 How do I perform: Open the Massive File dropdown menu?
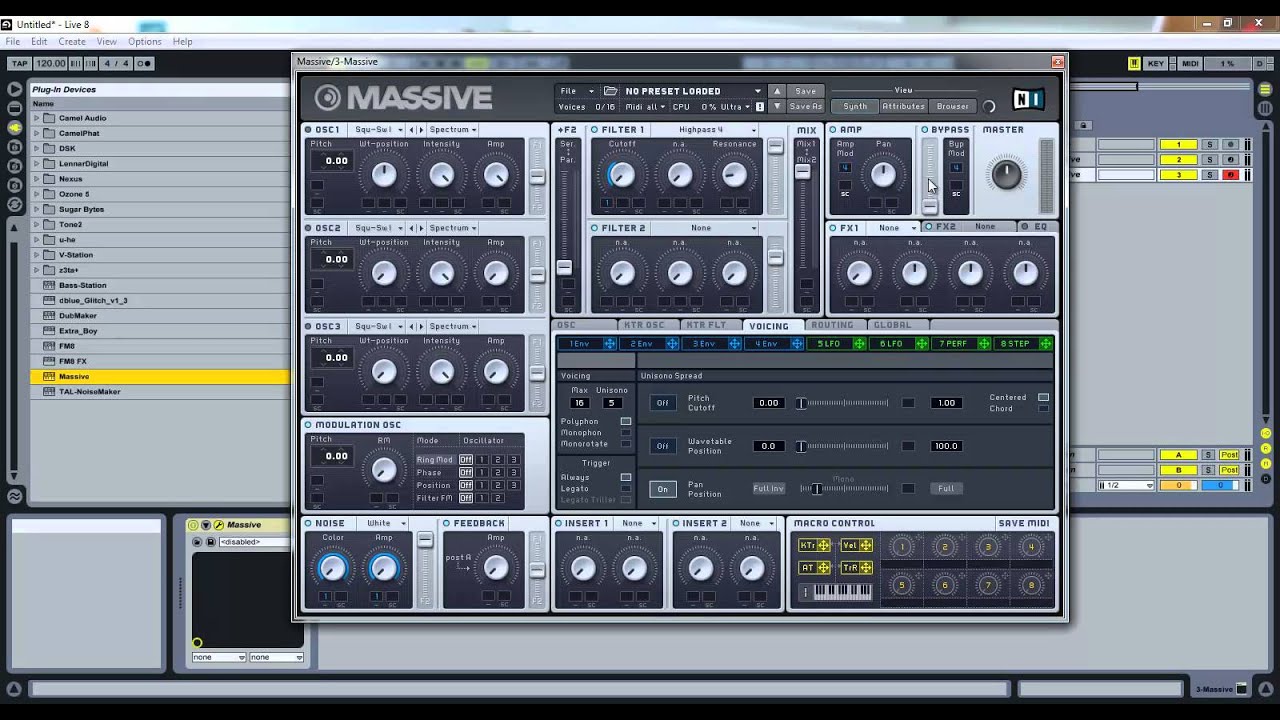tap(576, 91)
